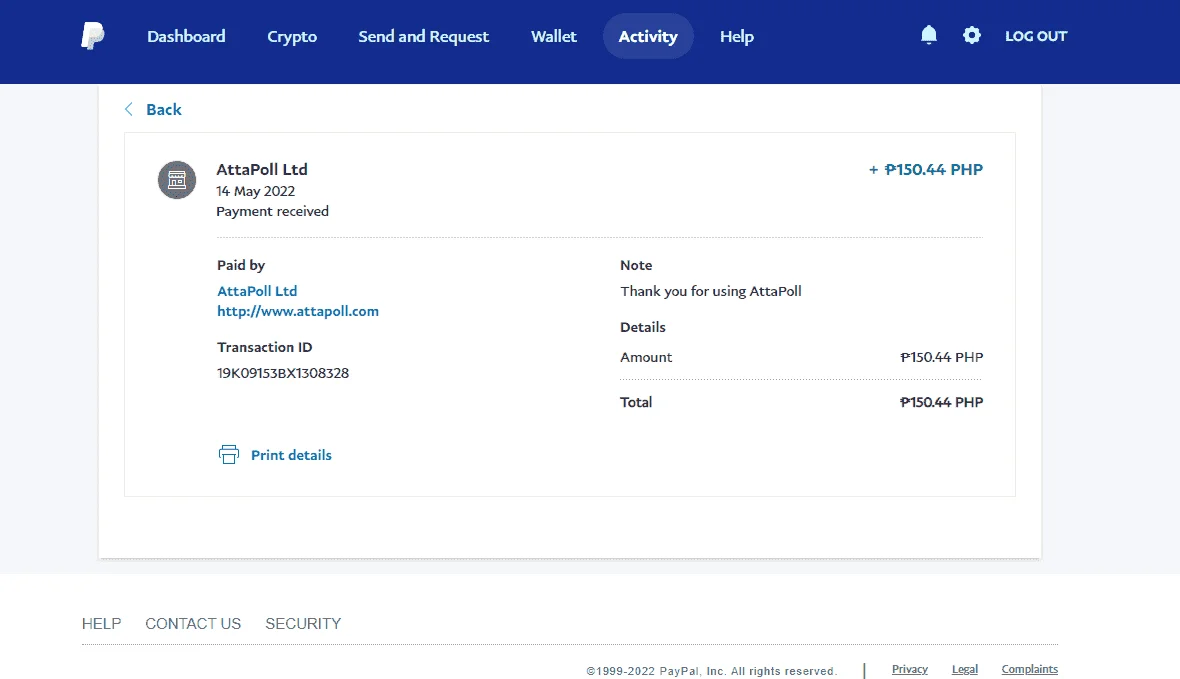Open CONTACT US footer link
This screenshot has width=1180, height=679.
point(193,623)
